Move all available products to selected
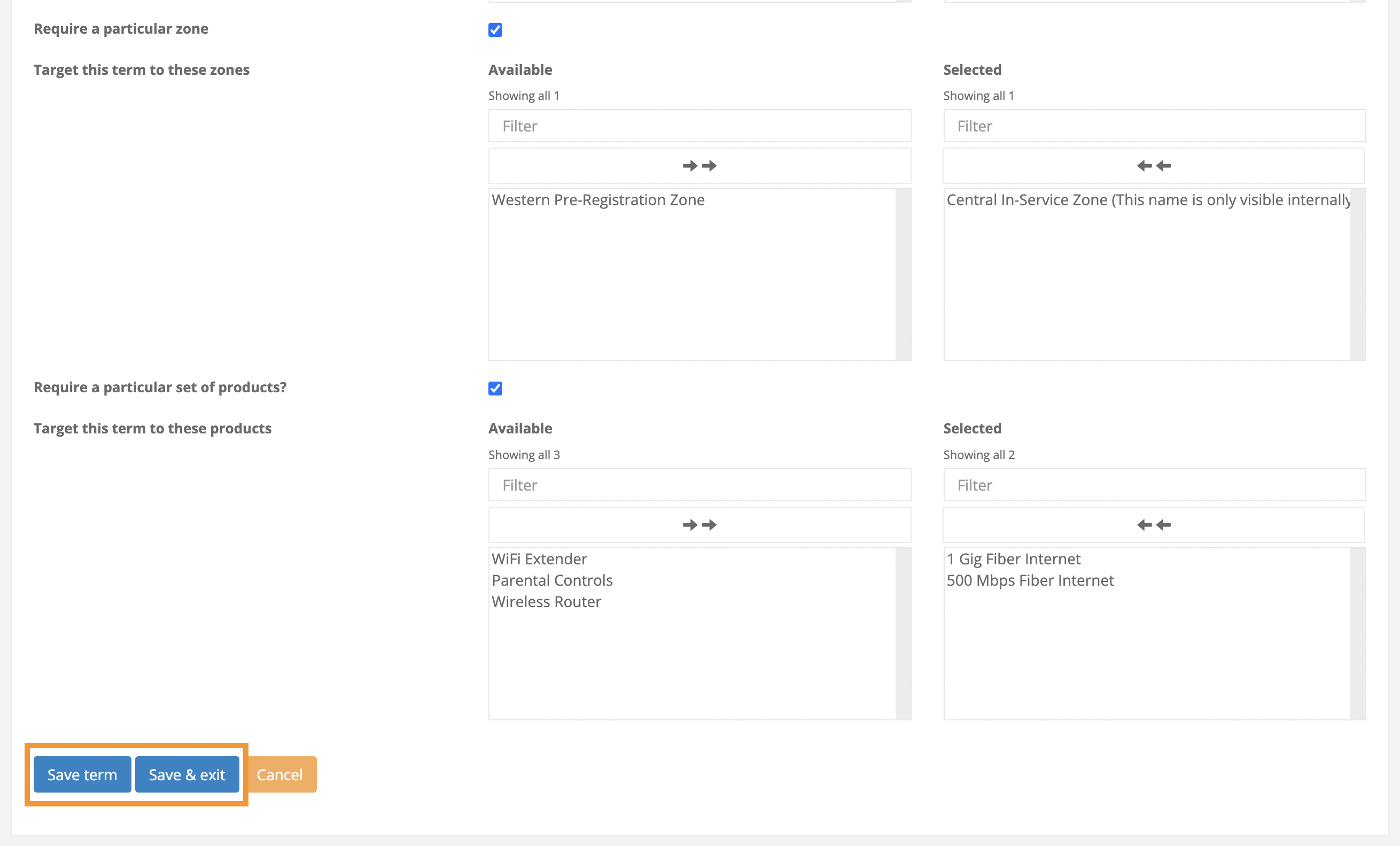Screen dimensions: 1400x846 pyautogui.click(x=699, y=524)
